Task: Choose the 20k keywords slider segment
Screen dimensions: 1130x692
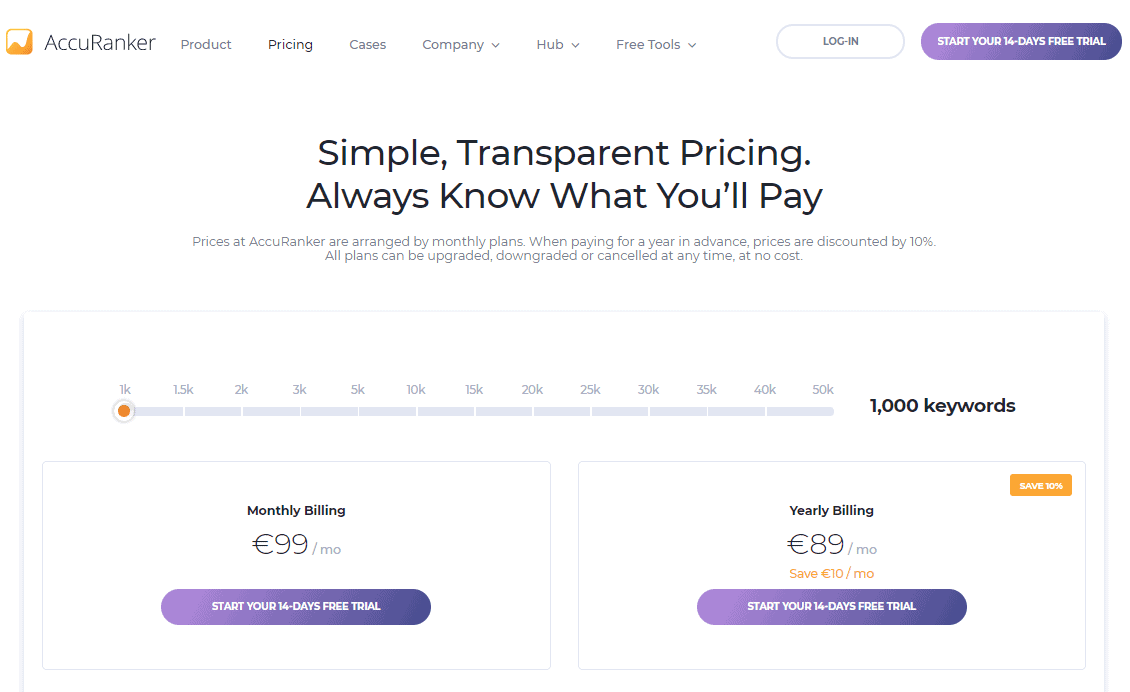Action: [533, 411]
